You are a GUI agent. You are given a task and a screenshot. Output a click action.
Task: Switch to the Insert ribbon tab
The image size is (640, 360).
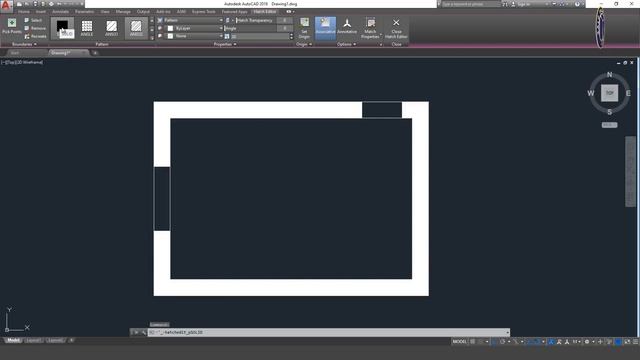pyautogui.click(x=41, y=12)
